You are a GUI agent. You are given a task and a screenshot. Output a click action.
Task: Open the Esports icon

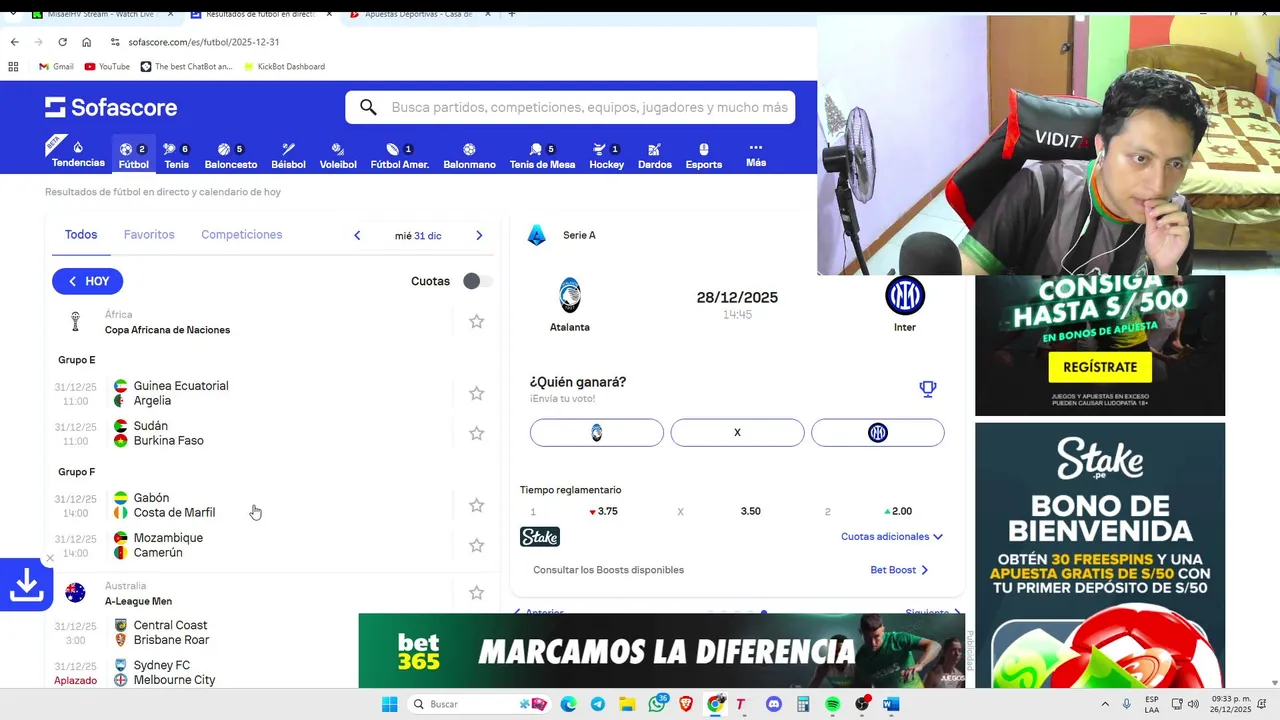coord(704,154)
